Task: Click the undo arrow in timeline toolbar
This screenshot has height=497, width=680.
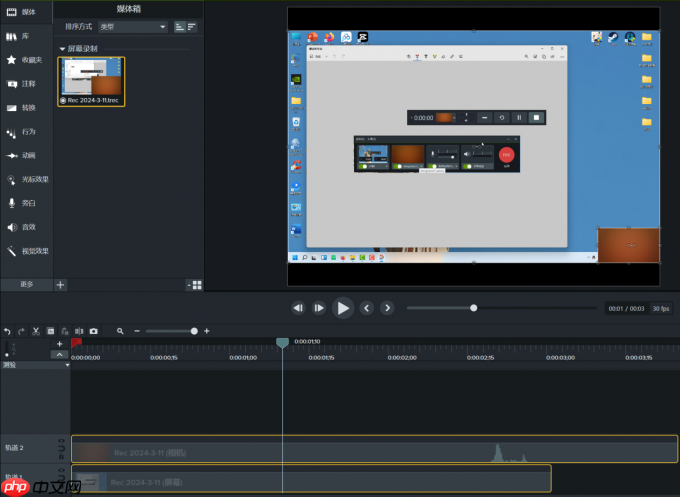Action: click(7, 331)
